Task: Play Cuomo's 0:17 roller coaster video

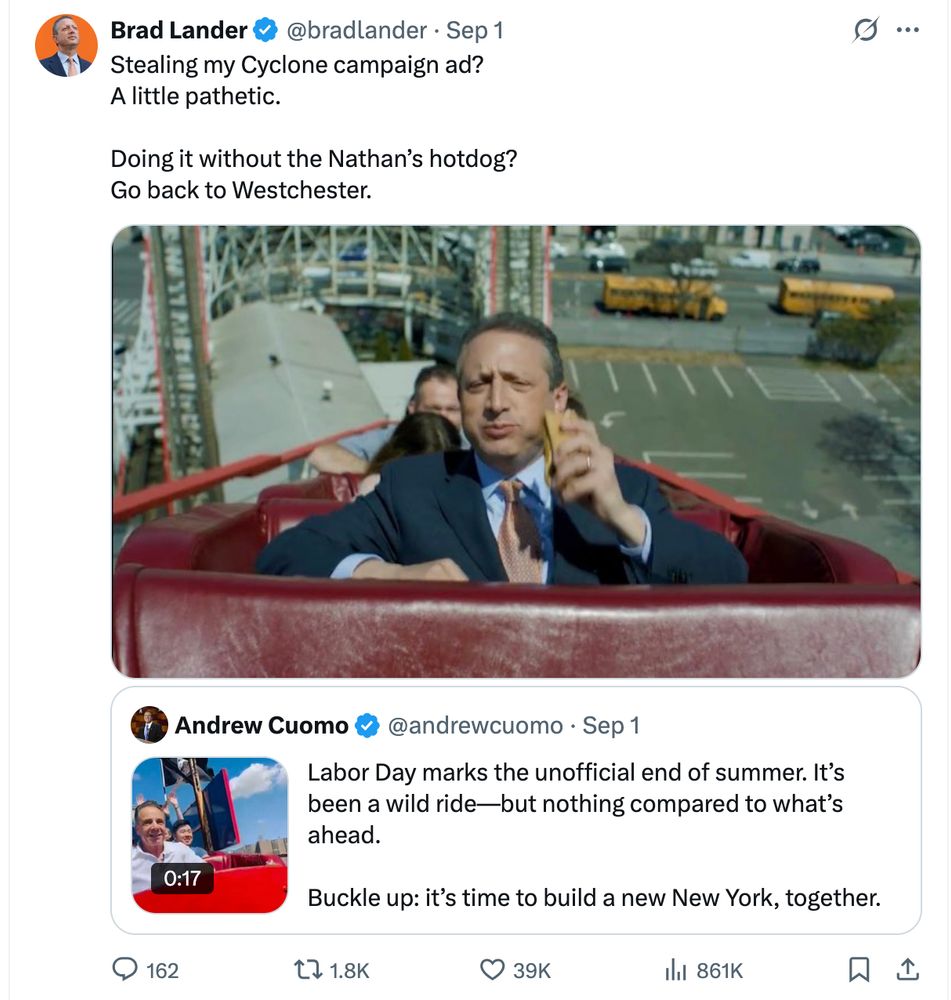Action: pos(207,834)
